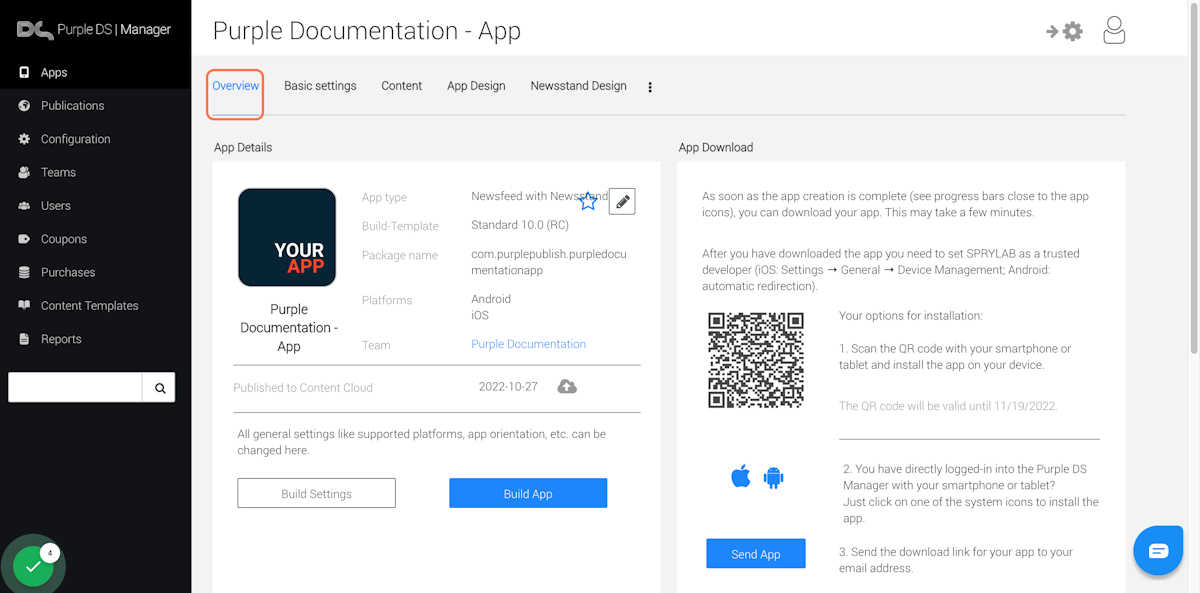Viewport: 1200px width, 593px height.
Task: Click the Purple Documentation - App page title
Action: coord(367,31)
